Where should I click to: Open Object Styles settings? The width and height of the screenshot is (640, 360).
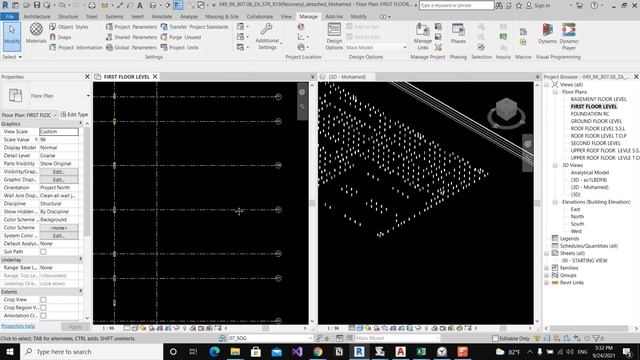69,27
